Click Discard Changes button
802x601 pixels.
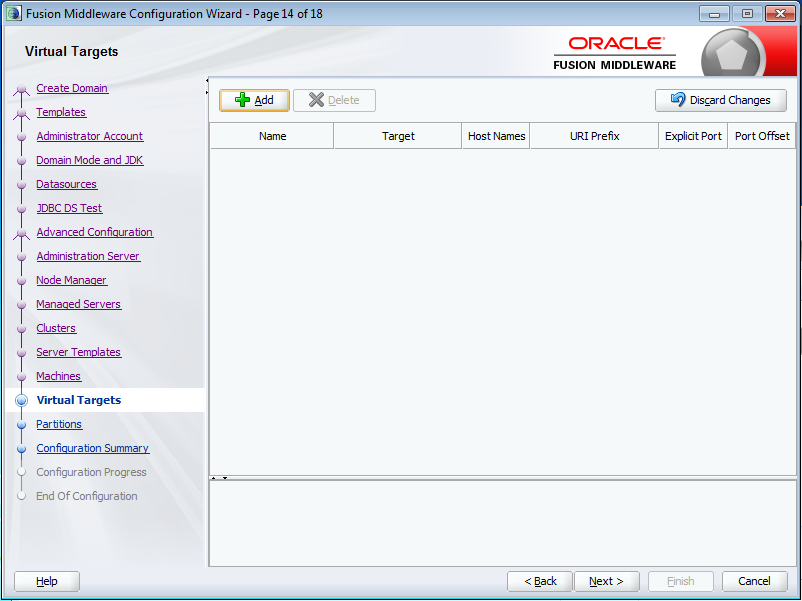721,100
